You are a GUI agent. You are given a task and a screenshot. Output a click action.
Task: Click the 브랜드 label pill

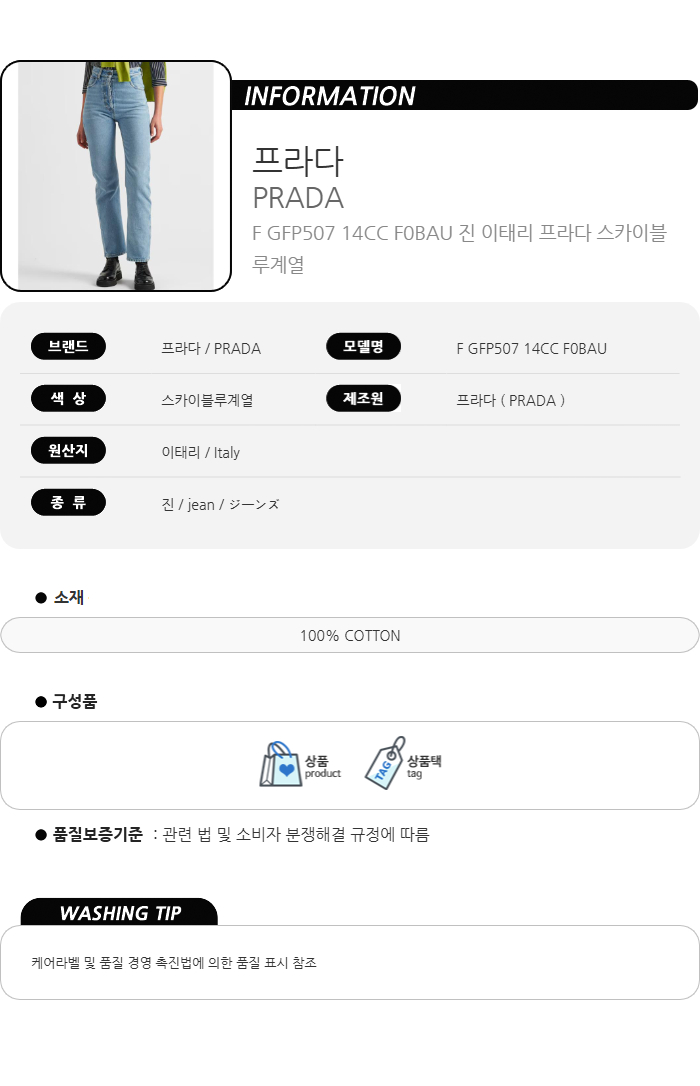point(68,347)
